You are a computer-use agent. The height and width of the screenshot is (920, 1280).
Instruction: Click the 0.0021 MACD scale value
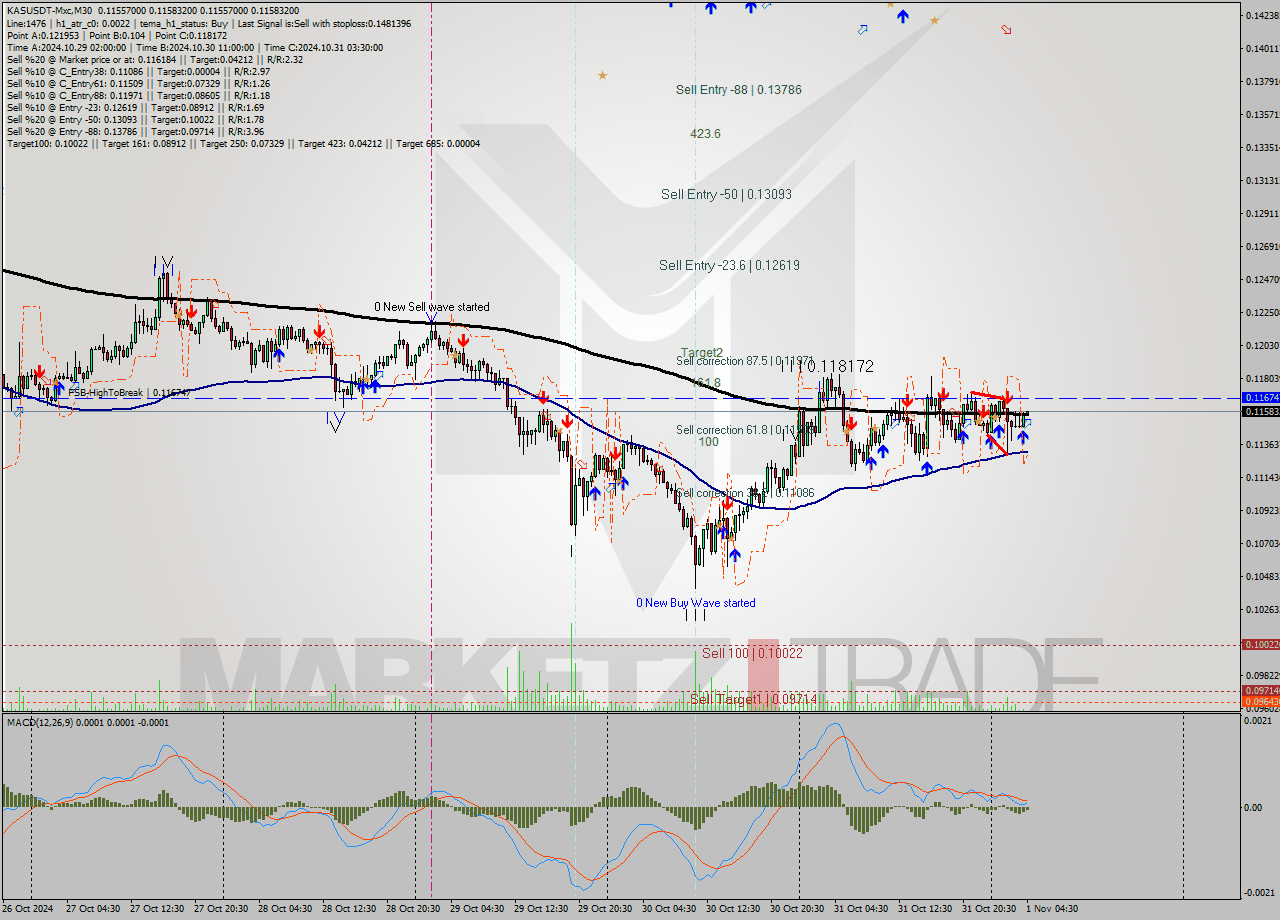tap(1260, 721)
